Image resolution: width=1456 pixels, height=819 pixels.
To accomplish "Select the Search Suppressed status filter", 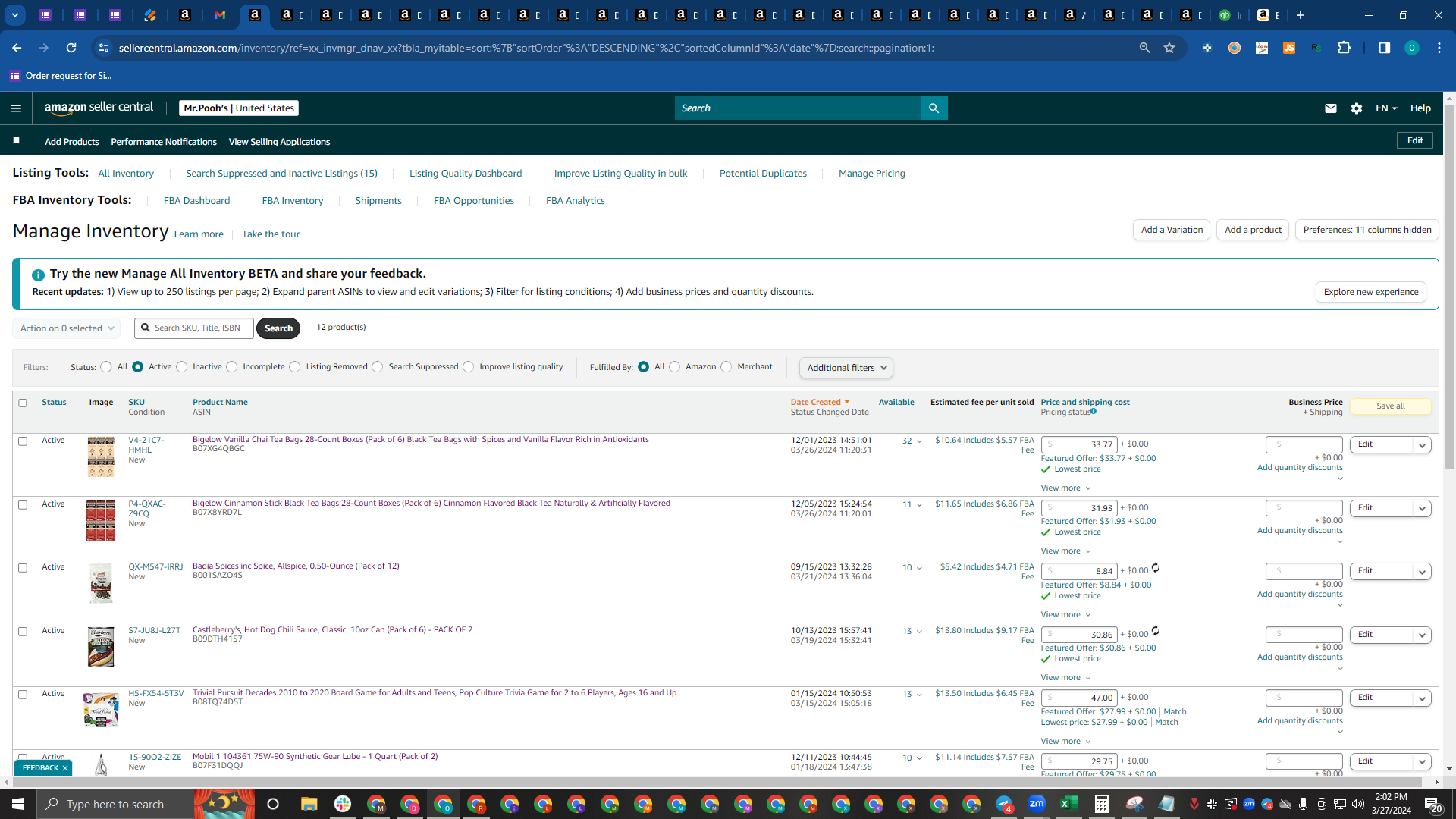I will (x=378, y=367).
